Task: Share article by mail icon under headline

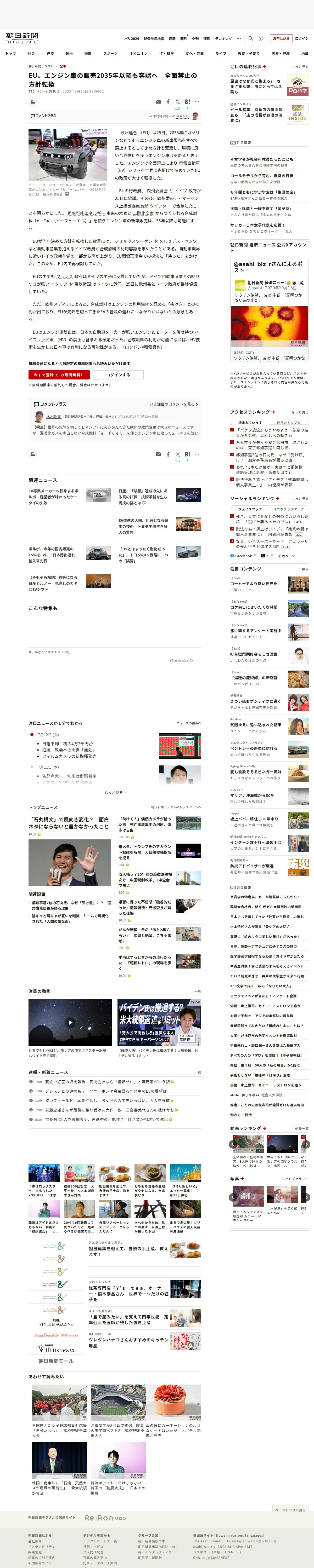Action: 159,102
